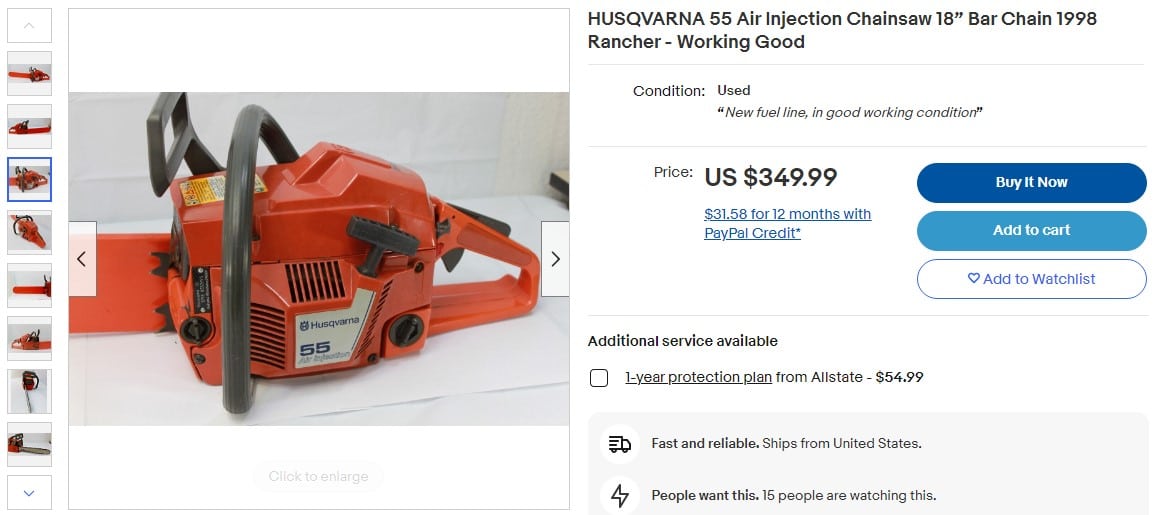
Task: Enlarge the main Husqvarna 55 chainsaw photo
Action: pos(319,259)
